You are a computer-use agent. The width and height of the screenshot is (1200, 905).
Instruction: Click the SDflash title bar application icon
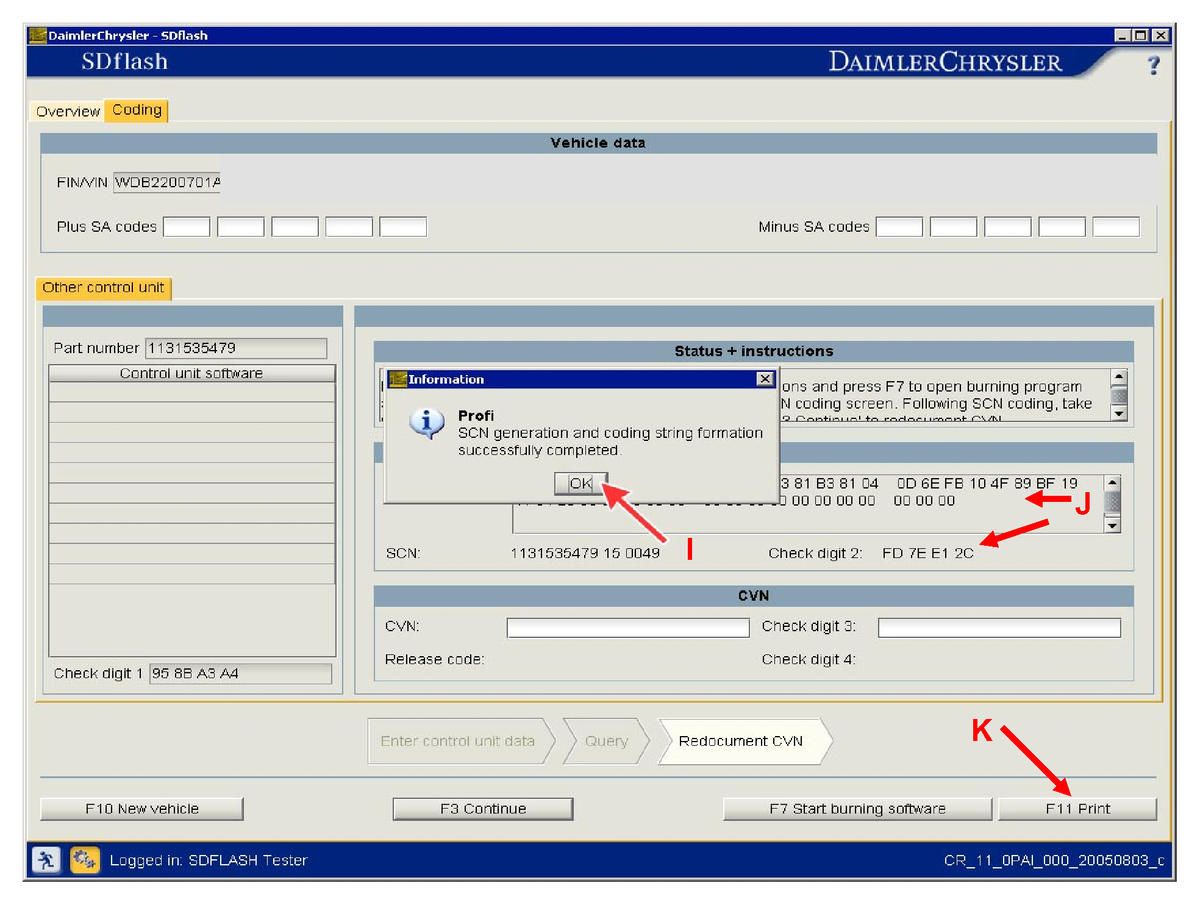tap(38, 35)
